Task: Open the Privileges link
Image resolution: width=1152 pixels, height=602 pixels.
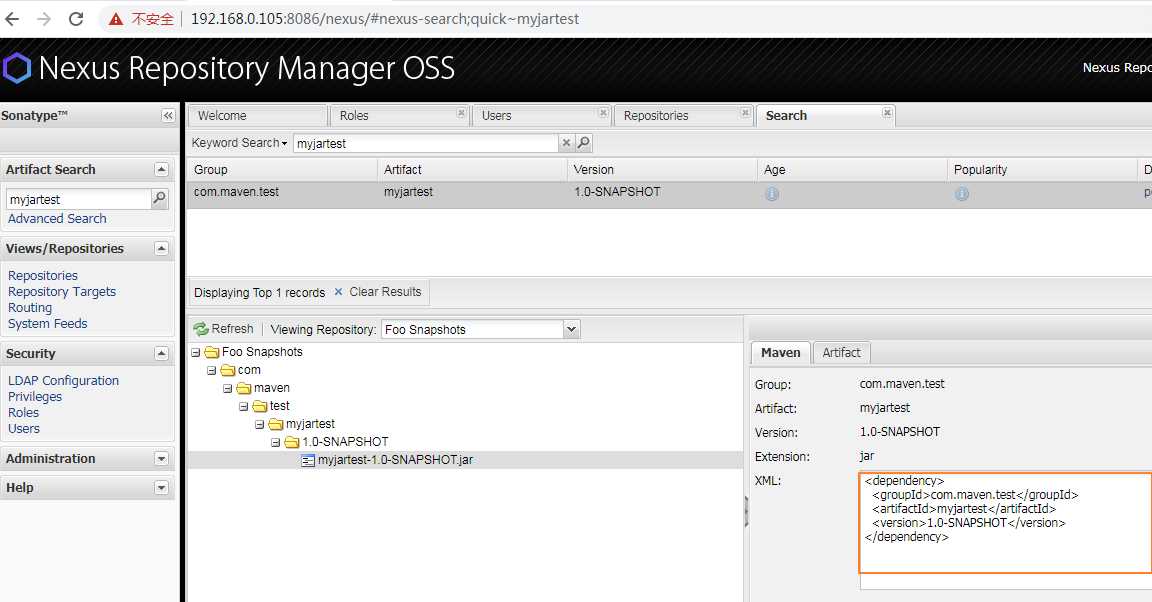Action: 35,397
